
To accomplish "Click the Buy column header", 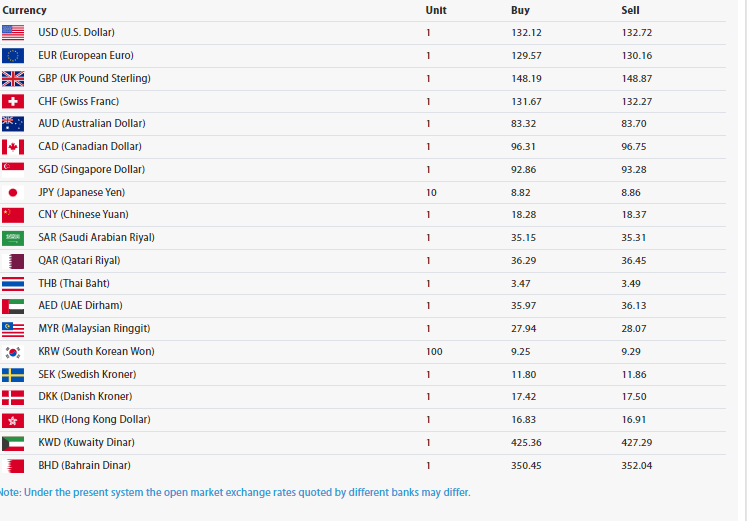I will (x=520, y=10).
